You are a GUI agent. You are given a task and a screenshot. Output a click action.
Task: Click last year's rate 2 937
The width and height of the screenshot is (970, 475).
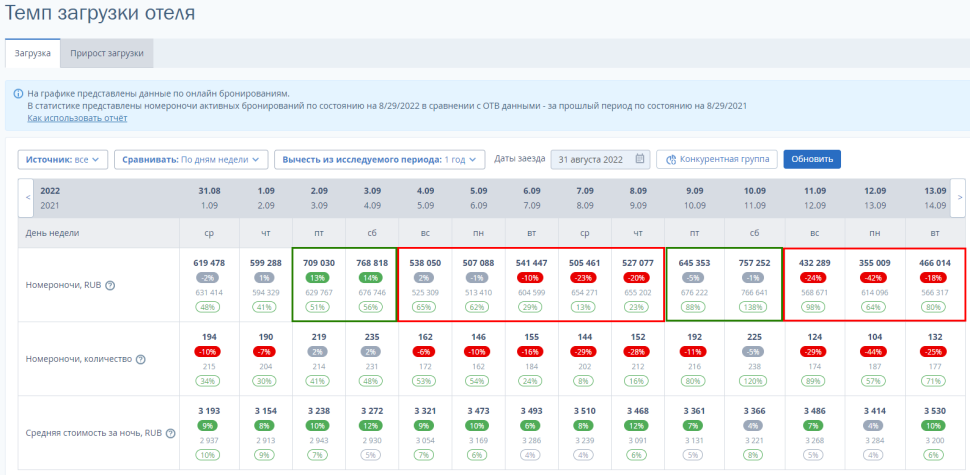tap(209, 441)
